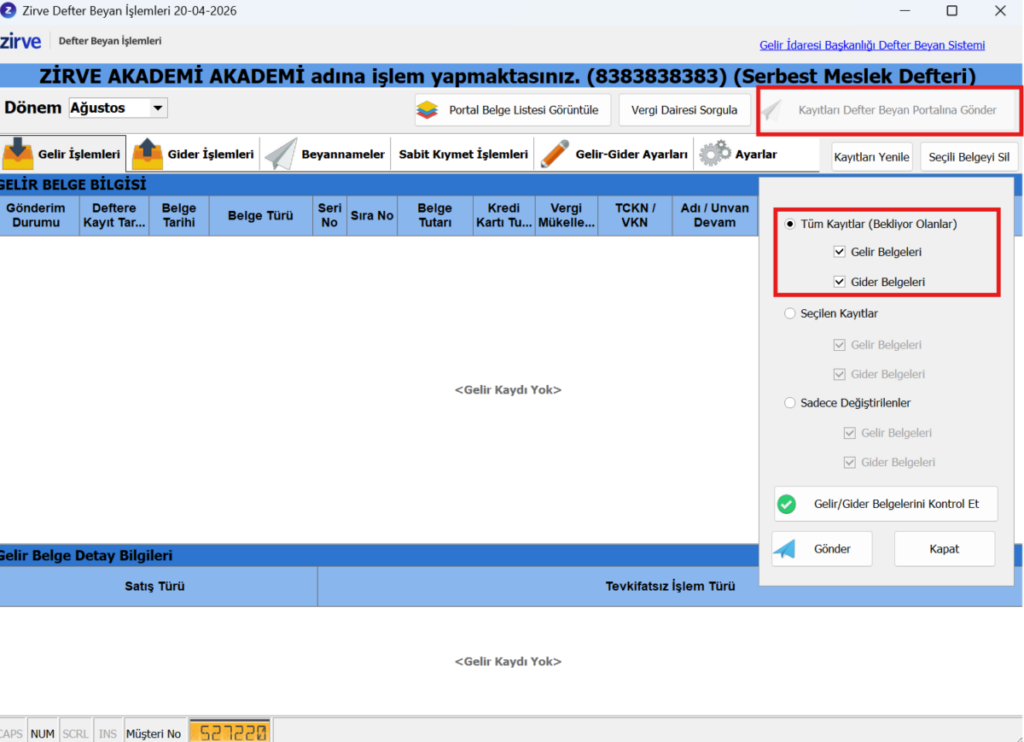1024x742 pixels.
Task: Uncheck Gider Belgeleri under Tüm Kayıtlar
Action: tap(839, 282)
